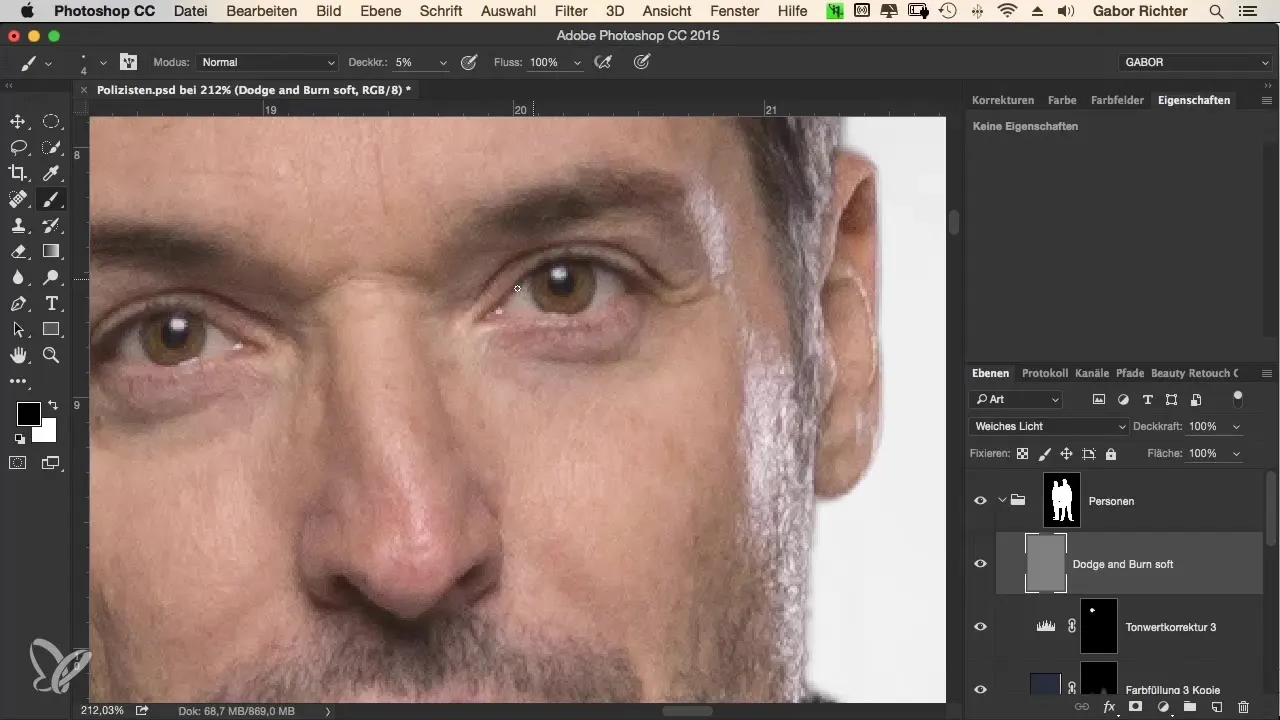
Task: Switch to the Kanäle tab
Action: [x=1092, y=373]
